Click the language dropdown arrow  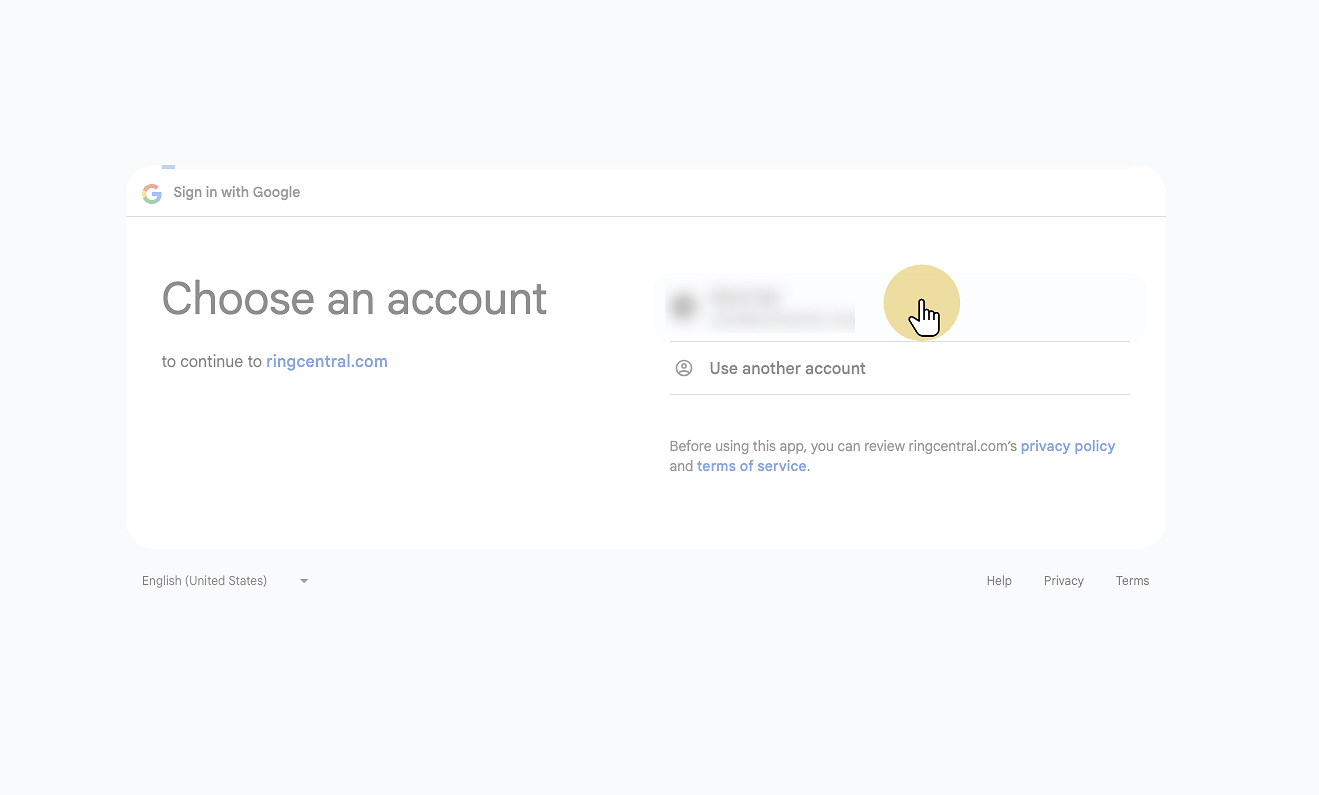pos(304,581)
